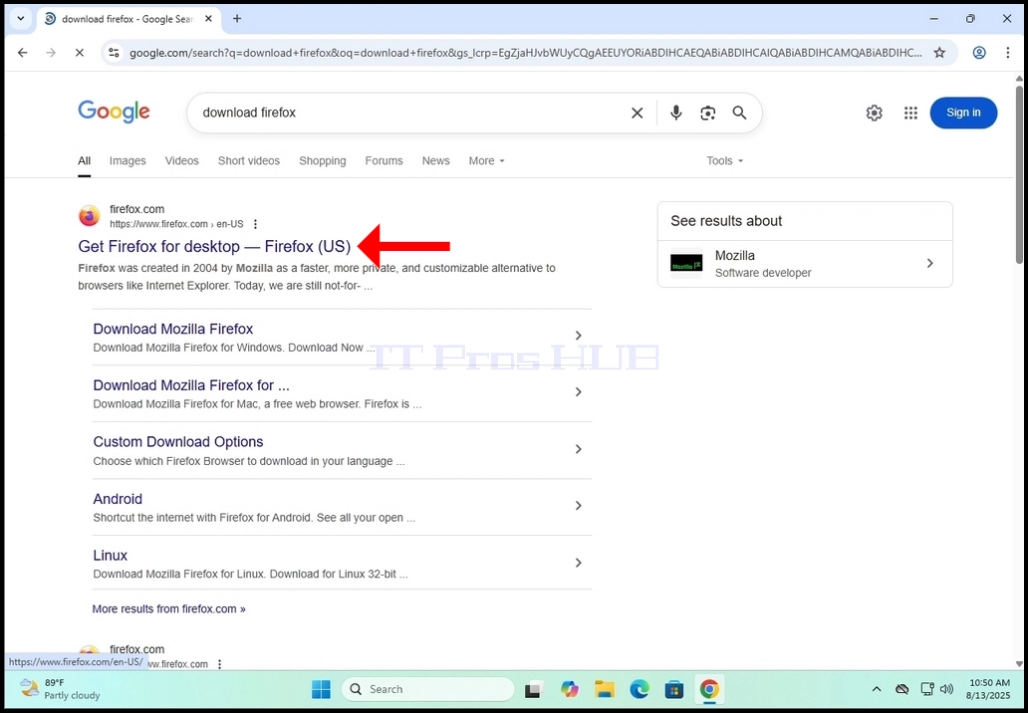Open Microsoft Edge on taskbar
Image resolution: width=1028 pixels, height=713 pixels.
coord(639,689)
